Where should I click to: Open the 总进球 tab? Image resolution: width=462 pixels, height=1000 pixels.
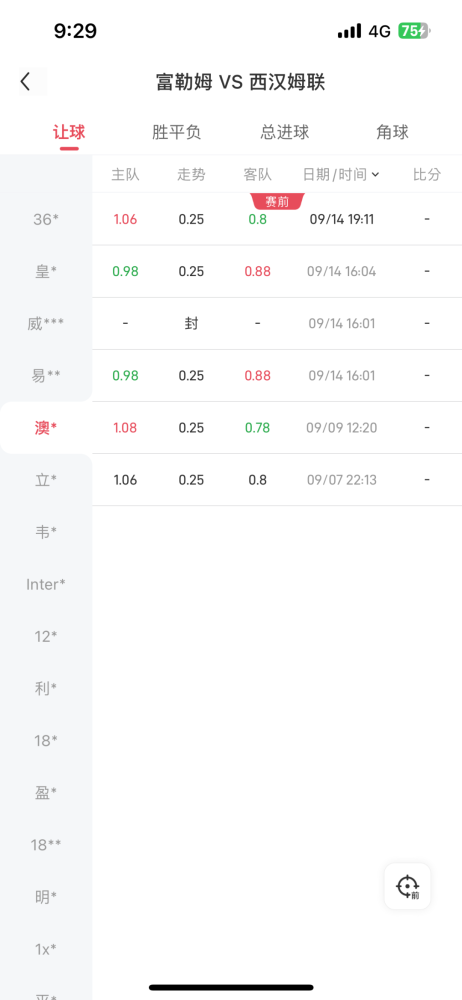pyautogui.click(x=285, y=132)
